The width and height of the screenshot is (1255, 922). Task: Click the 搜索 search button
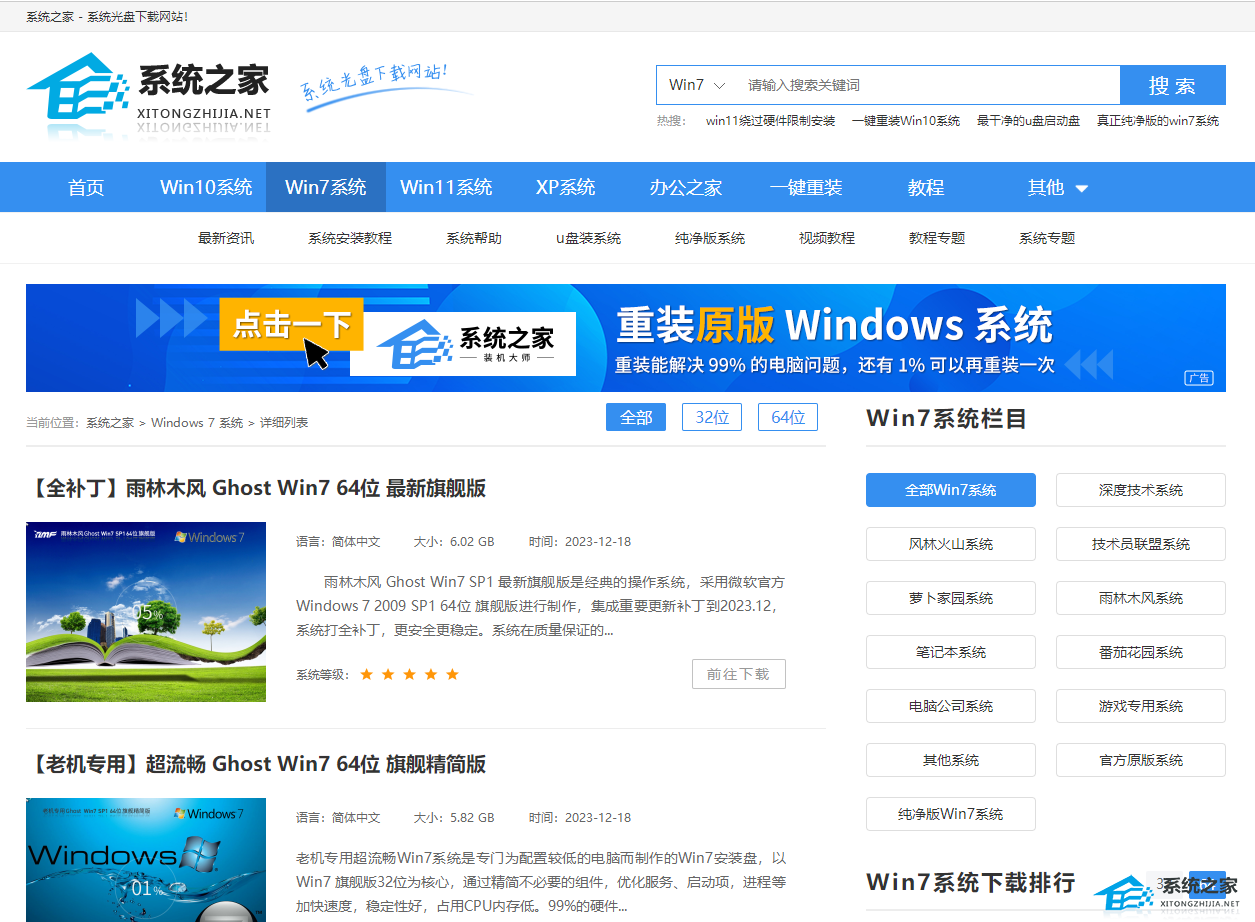(1172, 85)
